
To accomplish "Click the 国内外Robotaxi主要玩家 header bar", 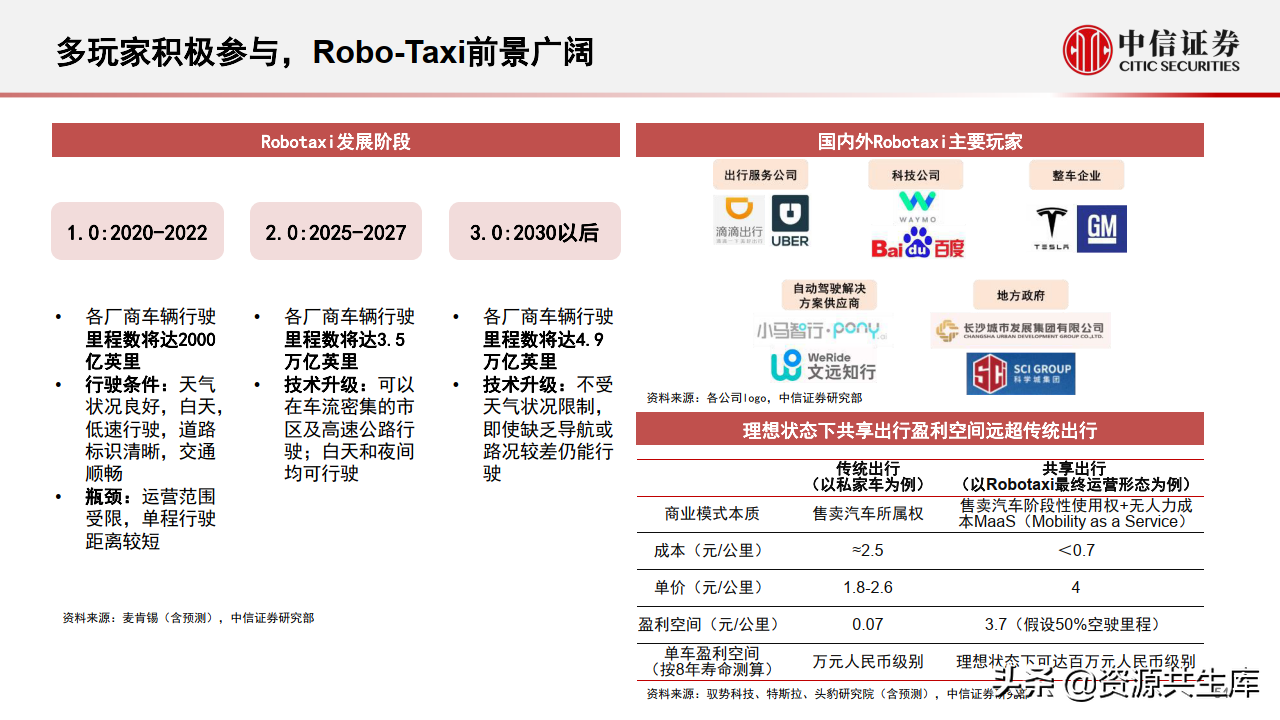I will (920, 141).
